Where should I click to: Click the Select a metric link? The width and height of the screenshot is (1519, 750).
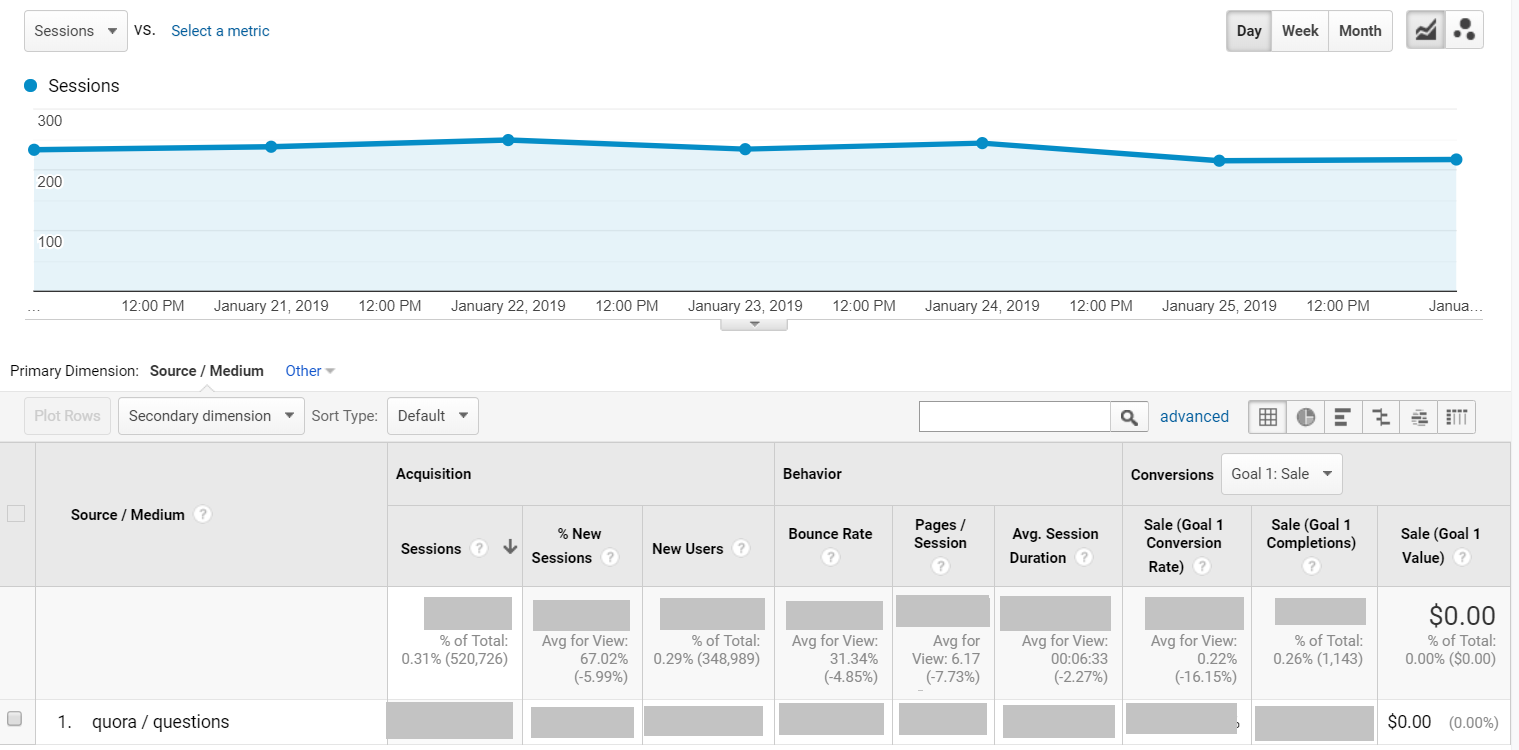[220, 31]
